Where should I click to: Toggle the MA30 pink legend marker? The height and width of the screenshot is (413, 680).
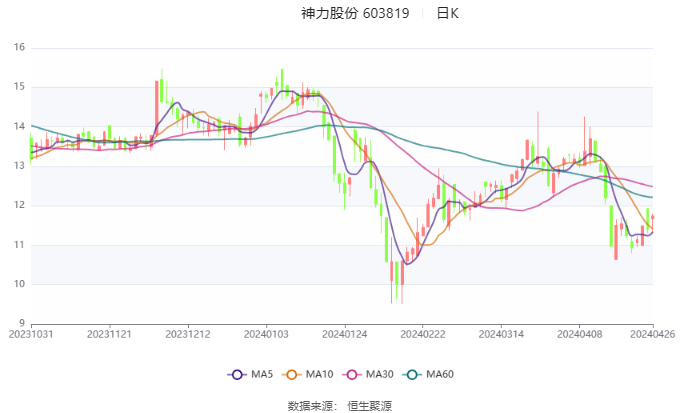352,374
